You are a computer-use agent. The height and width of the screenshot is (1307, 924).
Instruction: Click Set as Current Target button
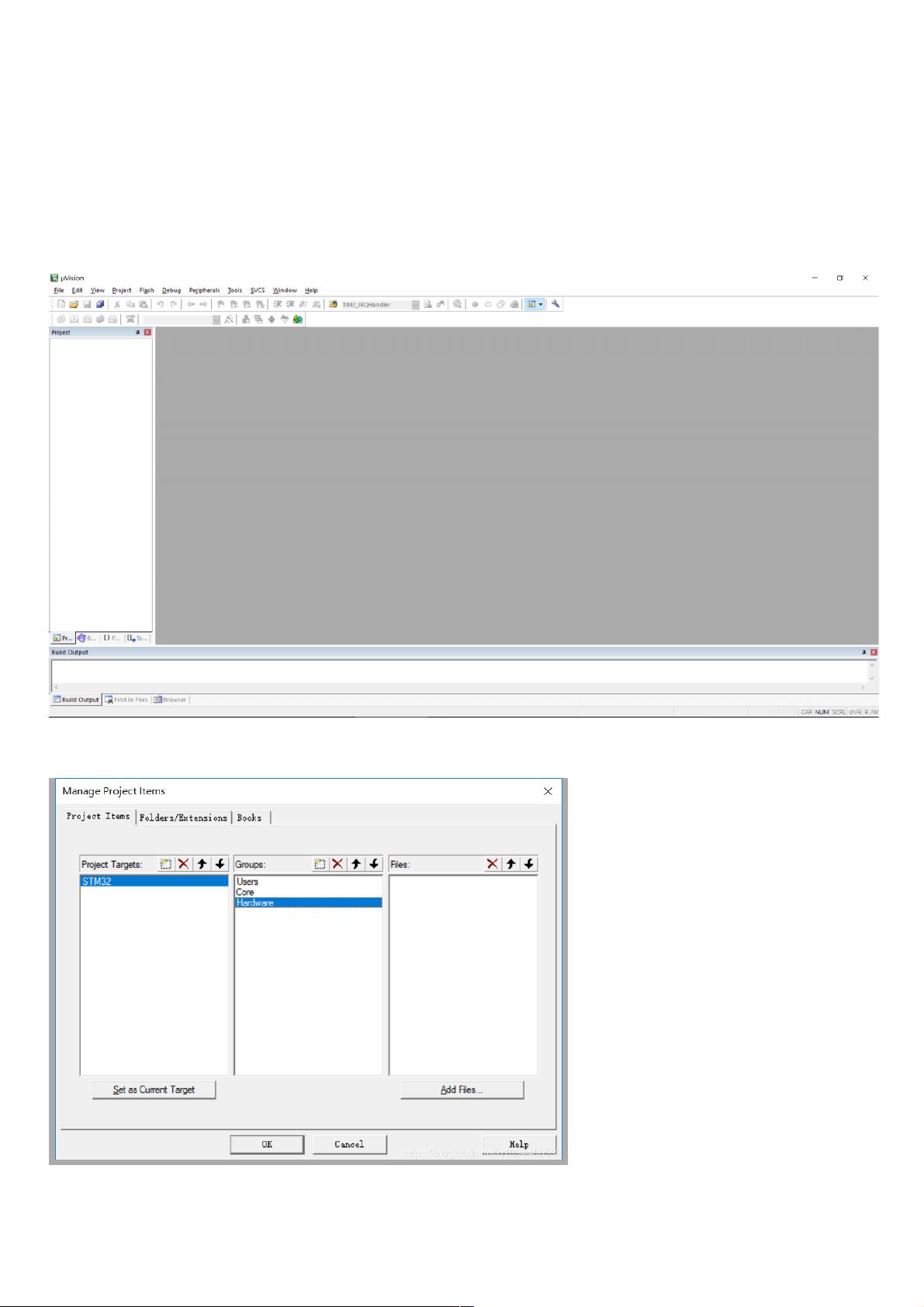pyautogui.click(x=154, y=1090)
